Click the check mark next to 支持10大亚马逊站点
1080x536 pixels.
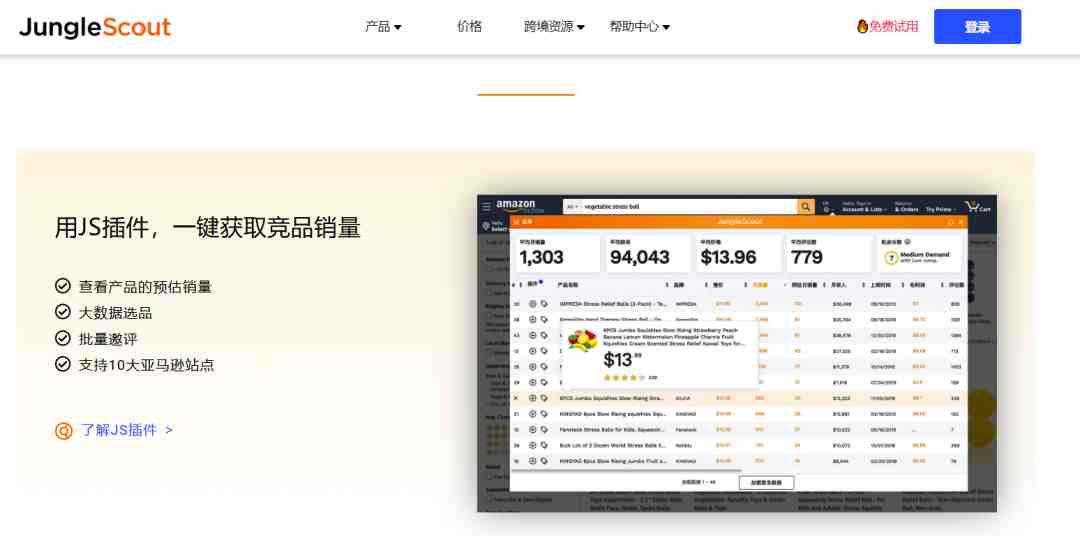[63, 364]
